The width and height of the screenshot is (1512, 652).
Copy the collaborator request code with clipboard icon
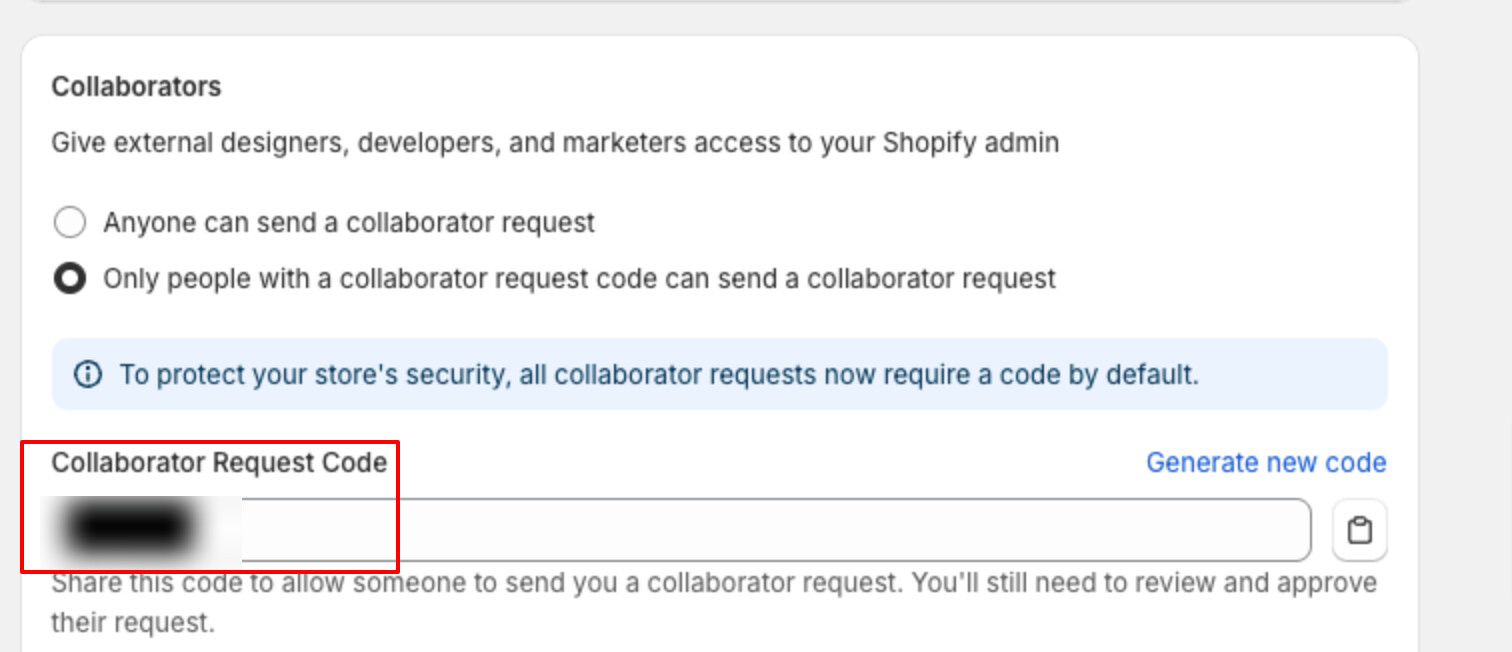[x=1359, y=530]
